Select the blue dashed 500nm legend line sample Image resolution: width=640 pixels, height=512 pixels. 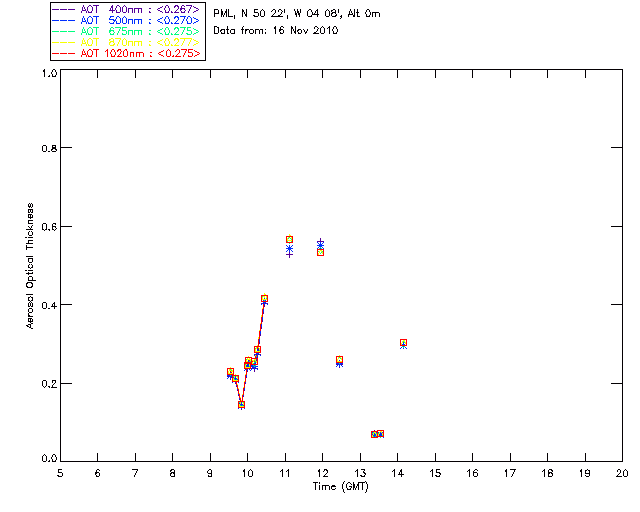(64, 21)
